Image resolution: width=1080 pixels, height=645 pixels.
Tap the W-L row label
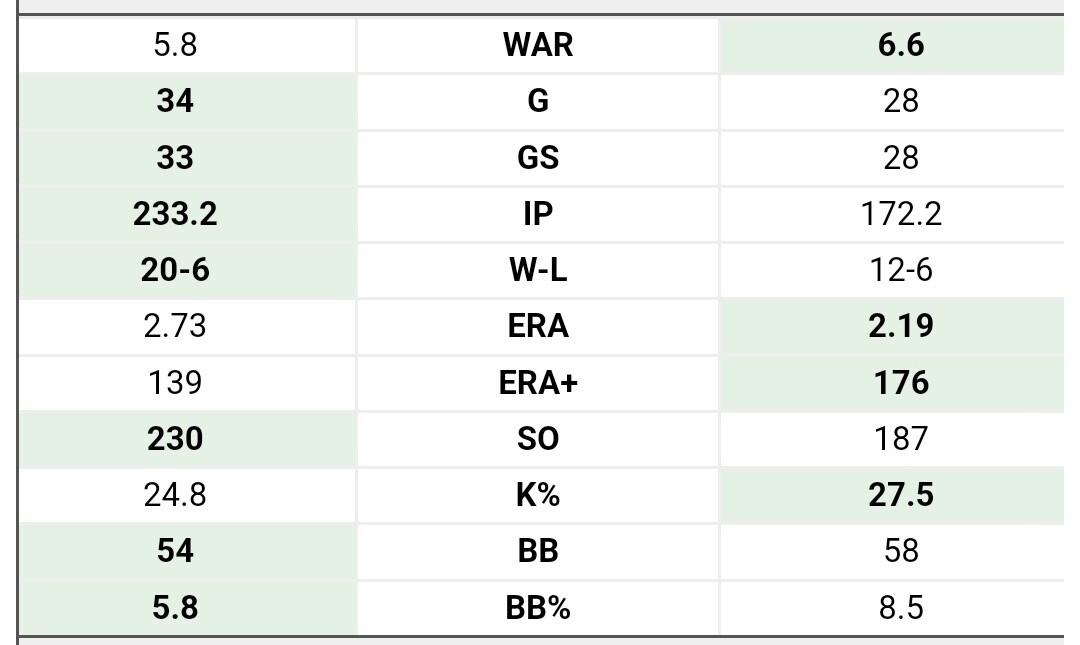pyautogui.click(x=538, y=270)
